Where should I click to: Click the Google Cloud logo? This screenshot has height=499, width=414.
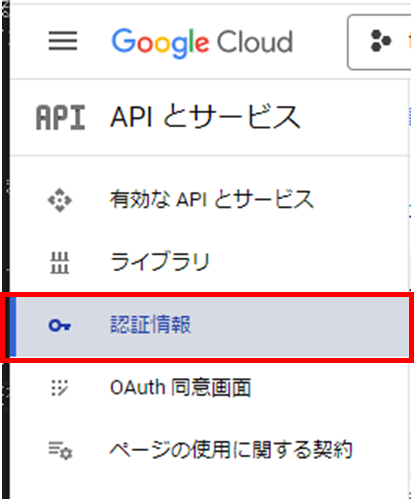(202, 43)
